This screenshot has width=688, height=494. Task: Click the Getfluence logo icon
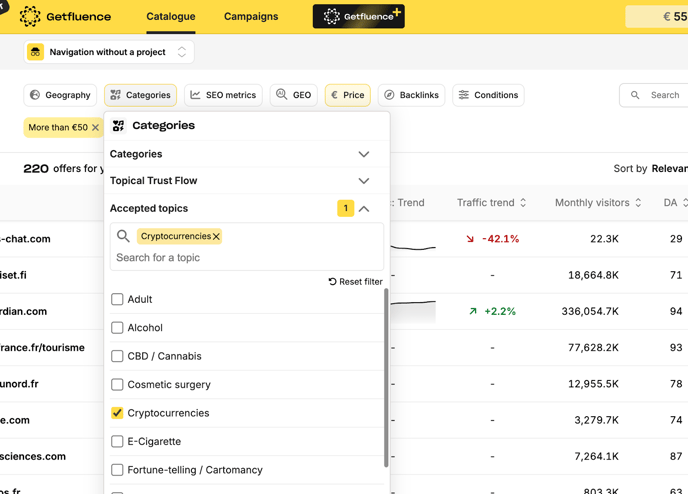pyautogui.click(x=30, y=16)
